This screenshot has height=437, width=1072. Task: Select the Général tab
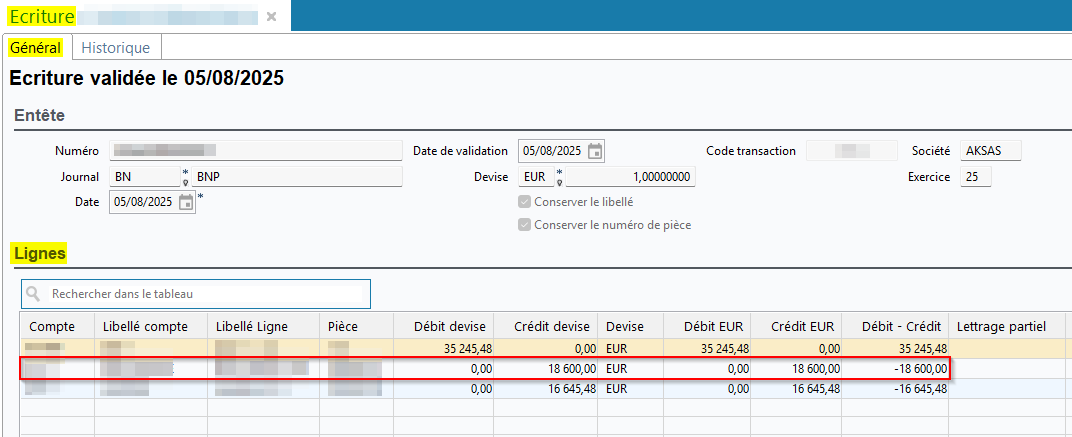(x=36, y=47)
